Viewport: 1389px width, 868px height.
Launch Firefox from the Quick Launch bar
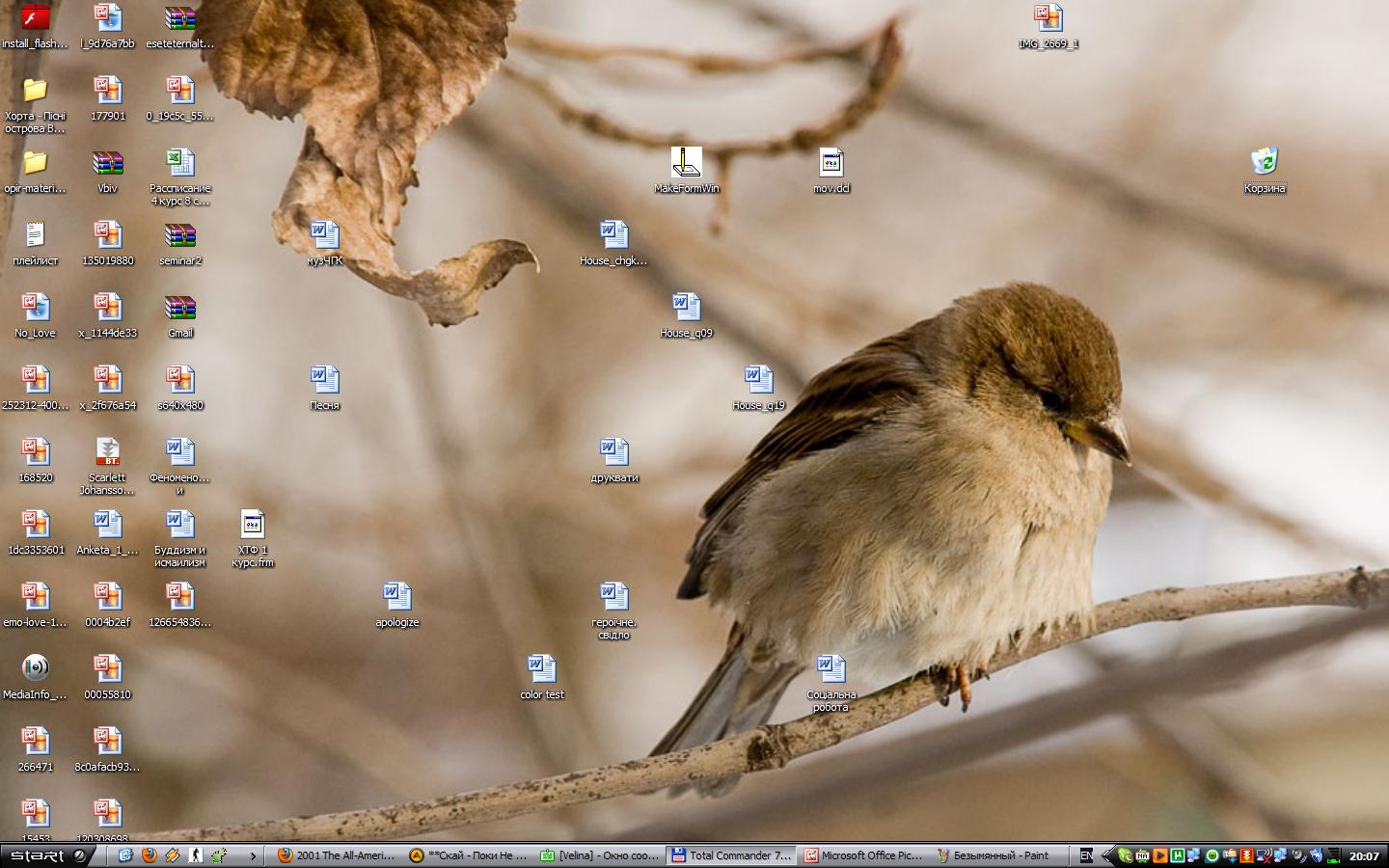(149, 855)
